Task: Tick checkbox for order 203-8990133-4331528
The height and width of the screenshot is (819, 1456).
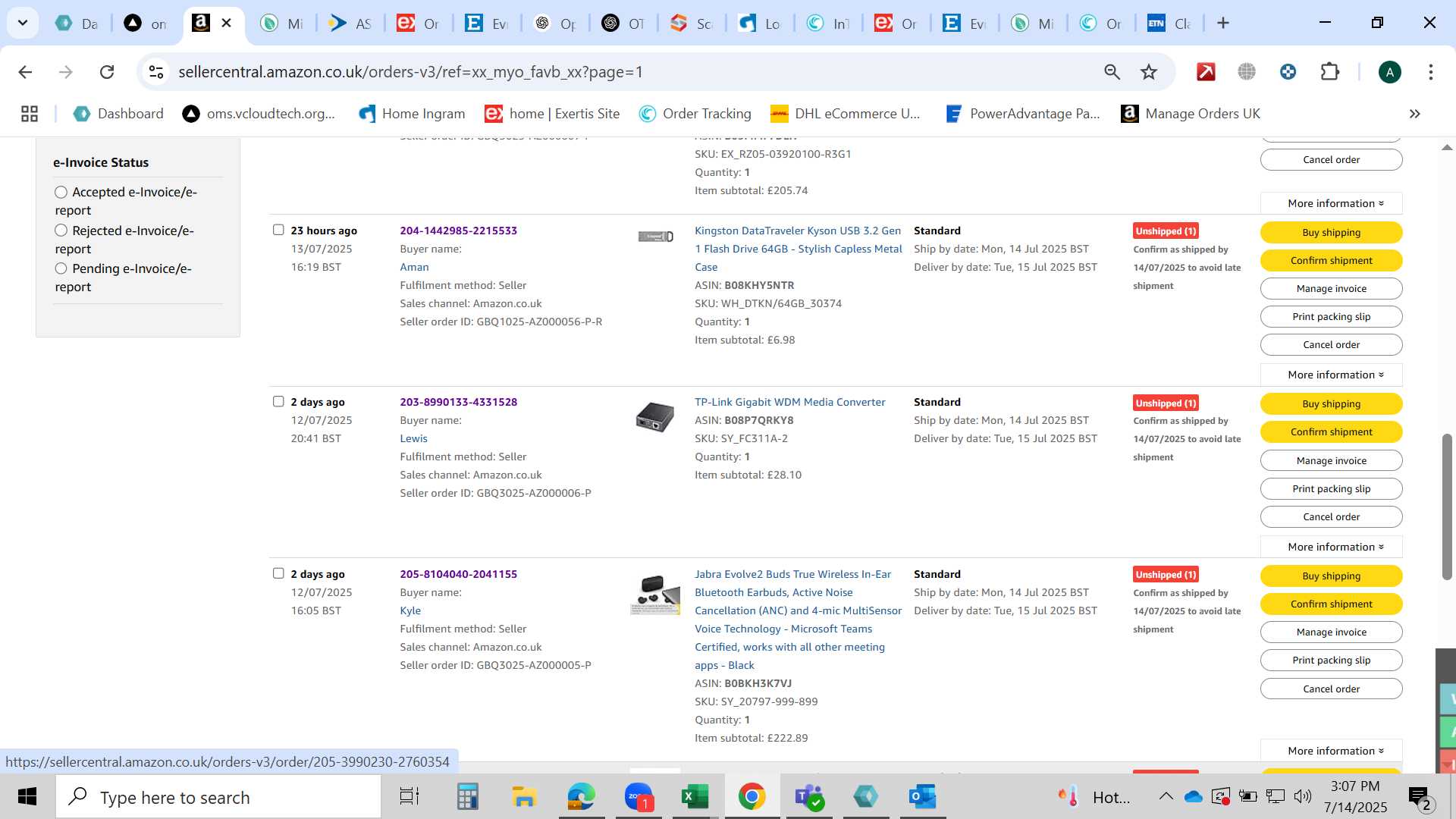Action: coord(278,401)
